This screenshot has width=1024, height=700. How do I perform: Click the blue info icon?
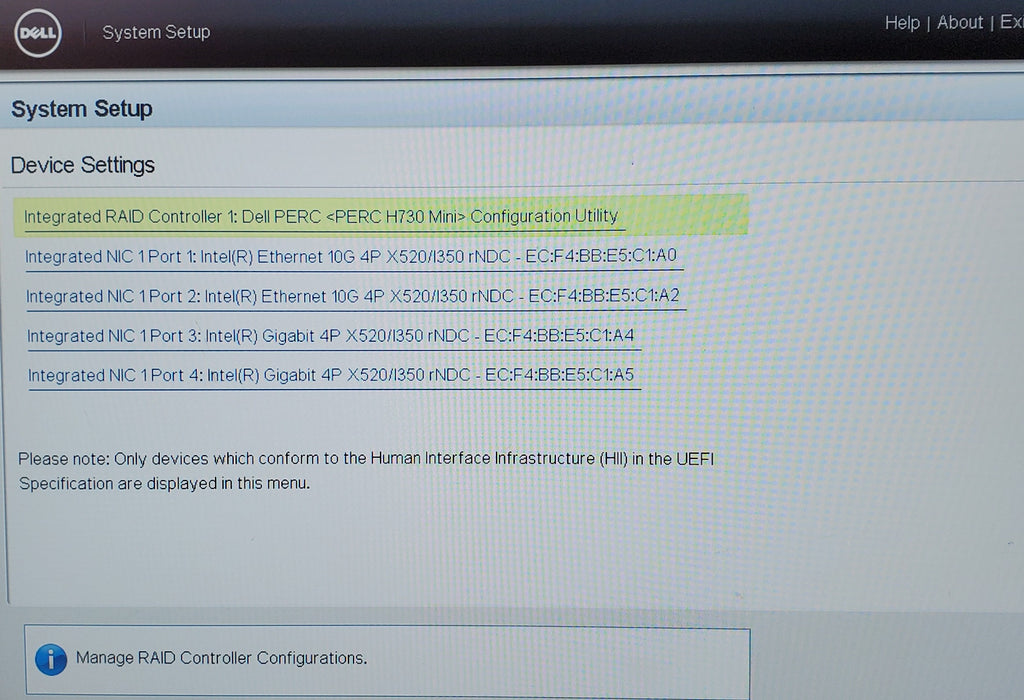(x=51, y=659)
